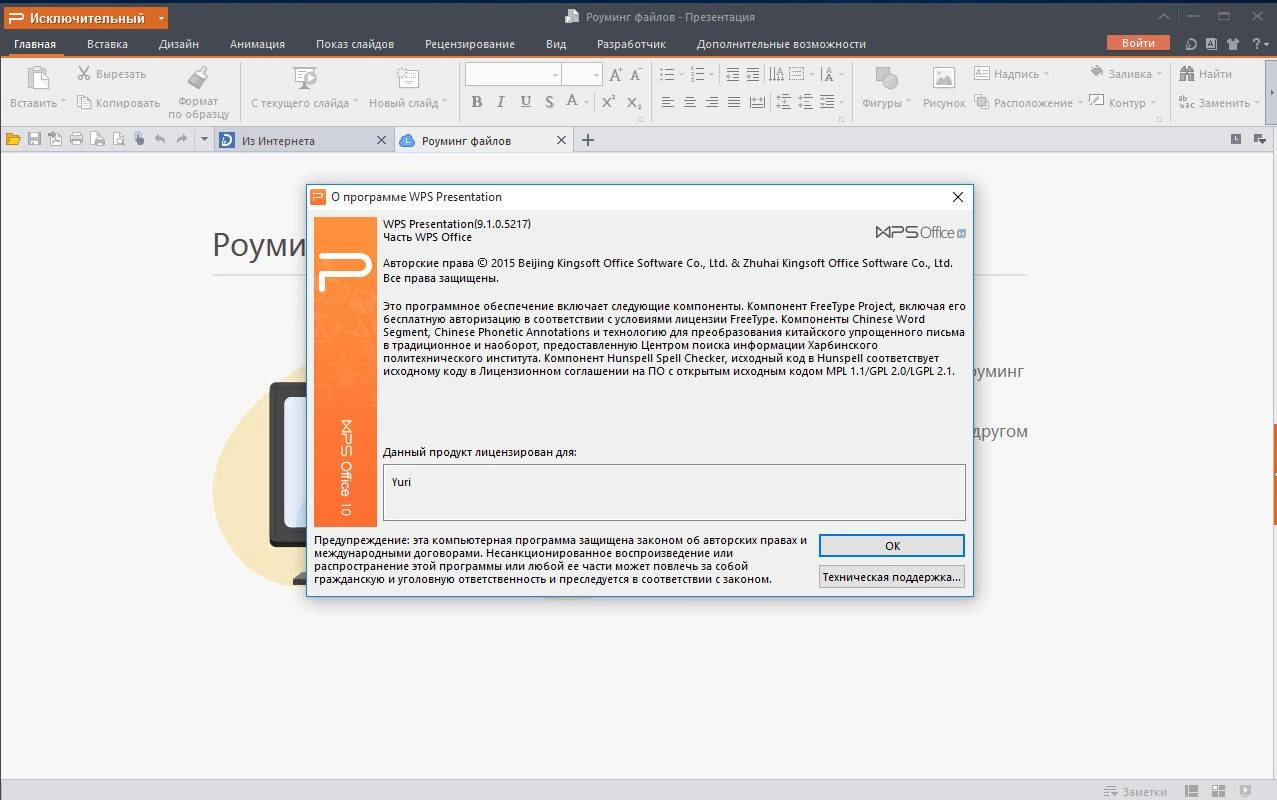
Task: Collapse the ribbon with the chevron
Action: (1164, 17)
